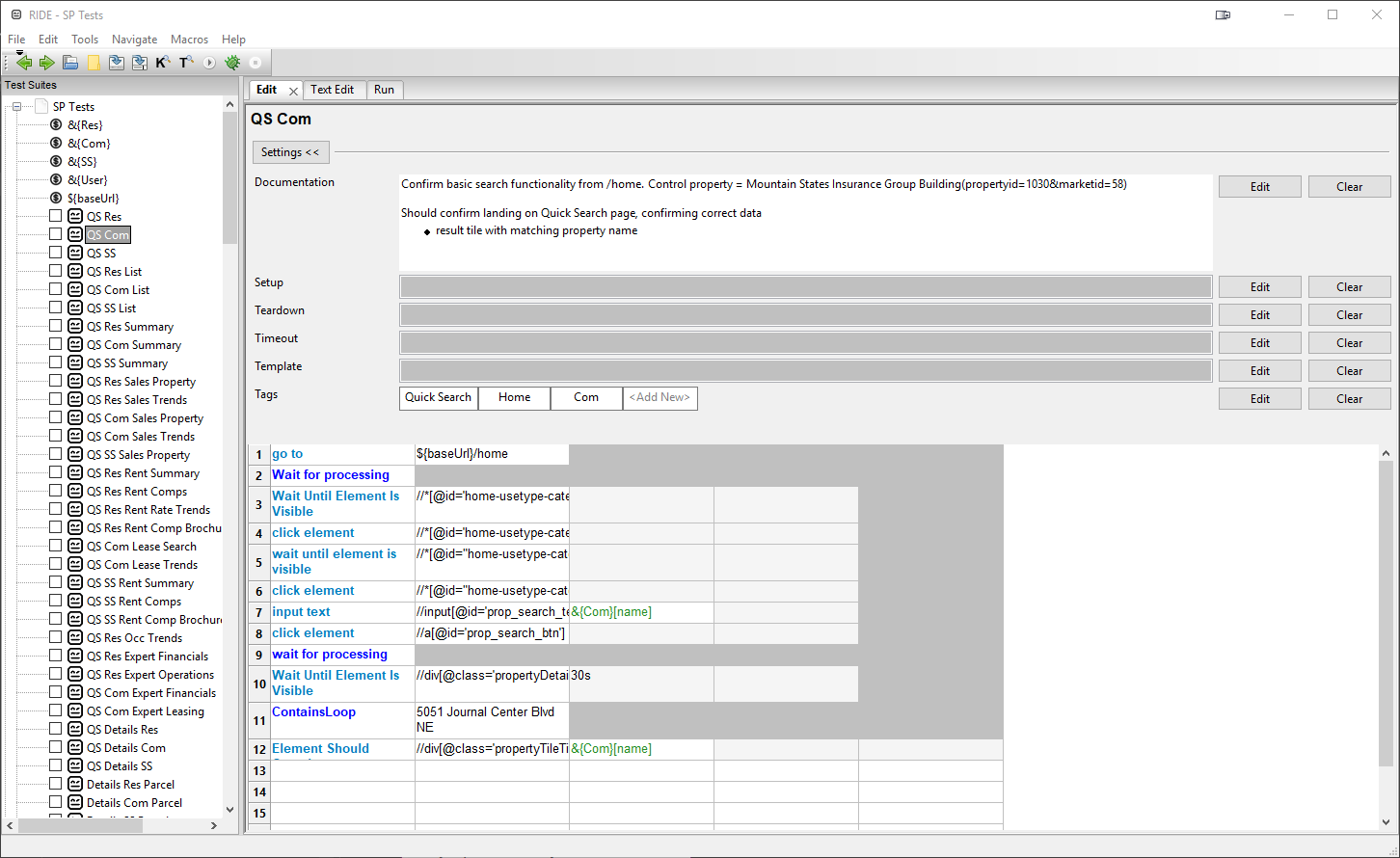Click the Search Keywords K icon
The image size is (1400, 858).
(x=162, y=63)
